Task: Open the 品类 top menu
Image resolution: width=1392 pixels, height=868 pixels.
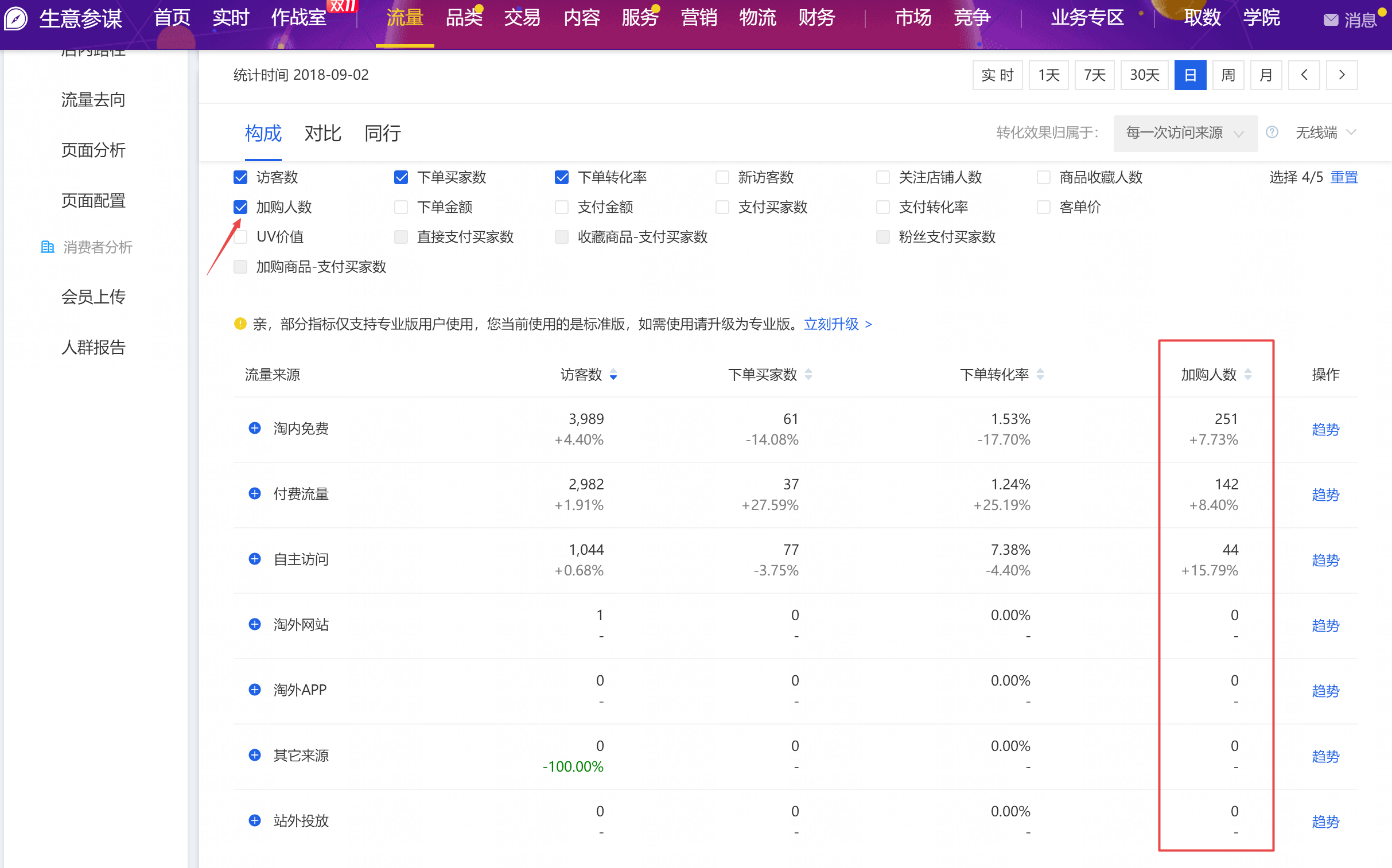Action: 464,18
